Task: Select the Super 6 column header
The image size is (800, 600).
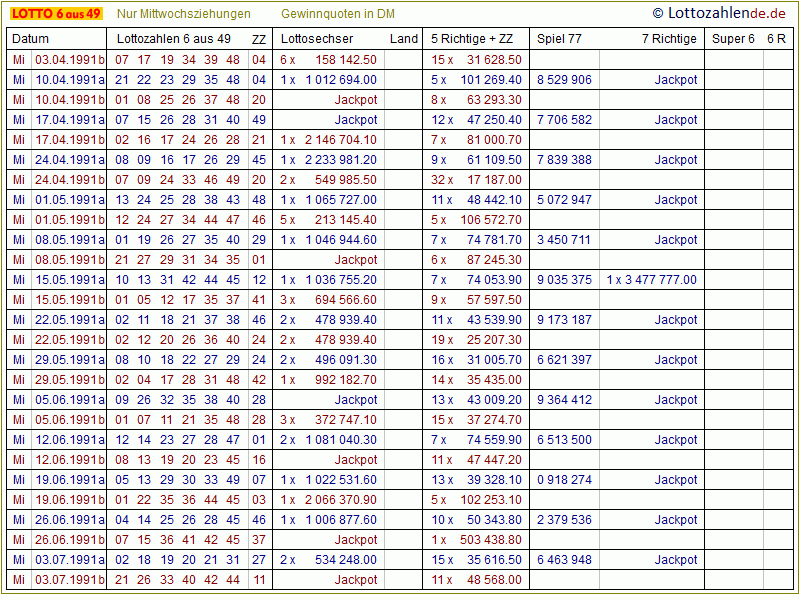Action: pyautogui.click(x=733, y=39)
